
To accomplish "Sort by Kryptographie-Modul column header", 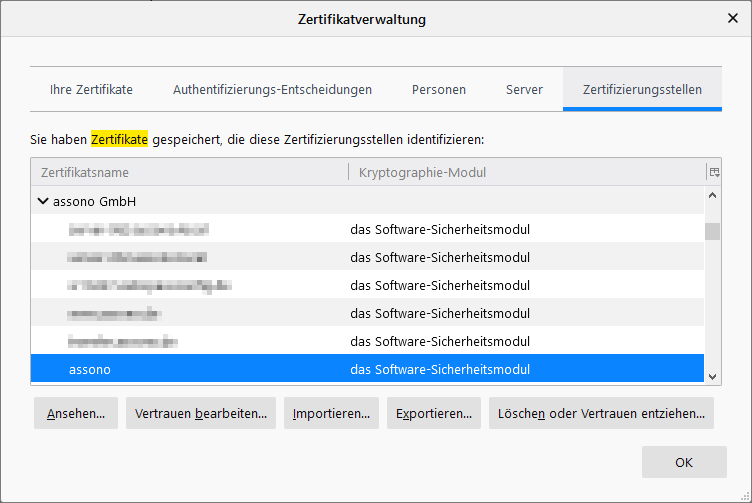I will 528,172.
